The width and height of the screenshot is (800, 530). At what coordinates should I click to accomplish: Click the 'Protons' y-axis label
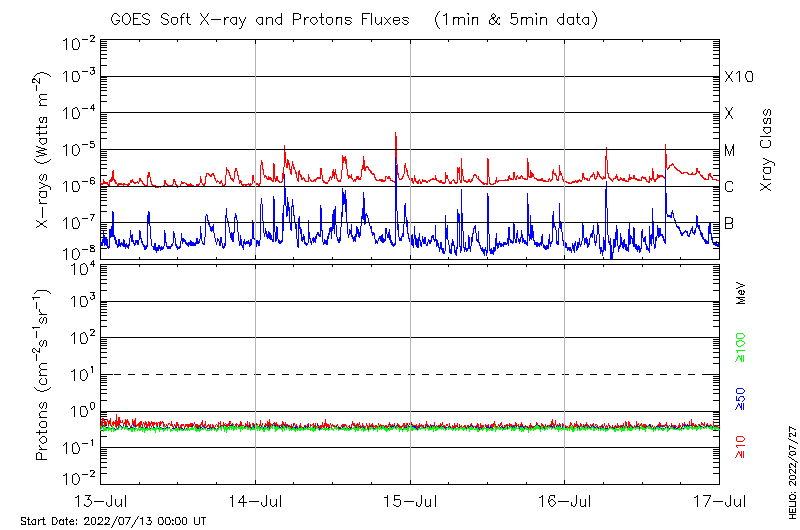point(43,374)
